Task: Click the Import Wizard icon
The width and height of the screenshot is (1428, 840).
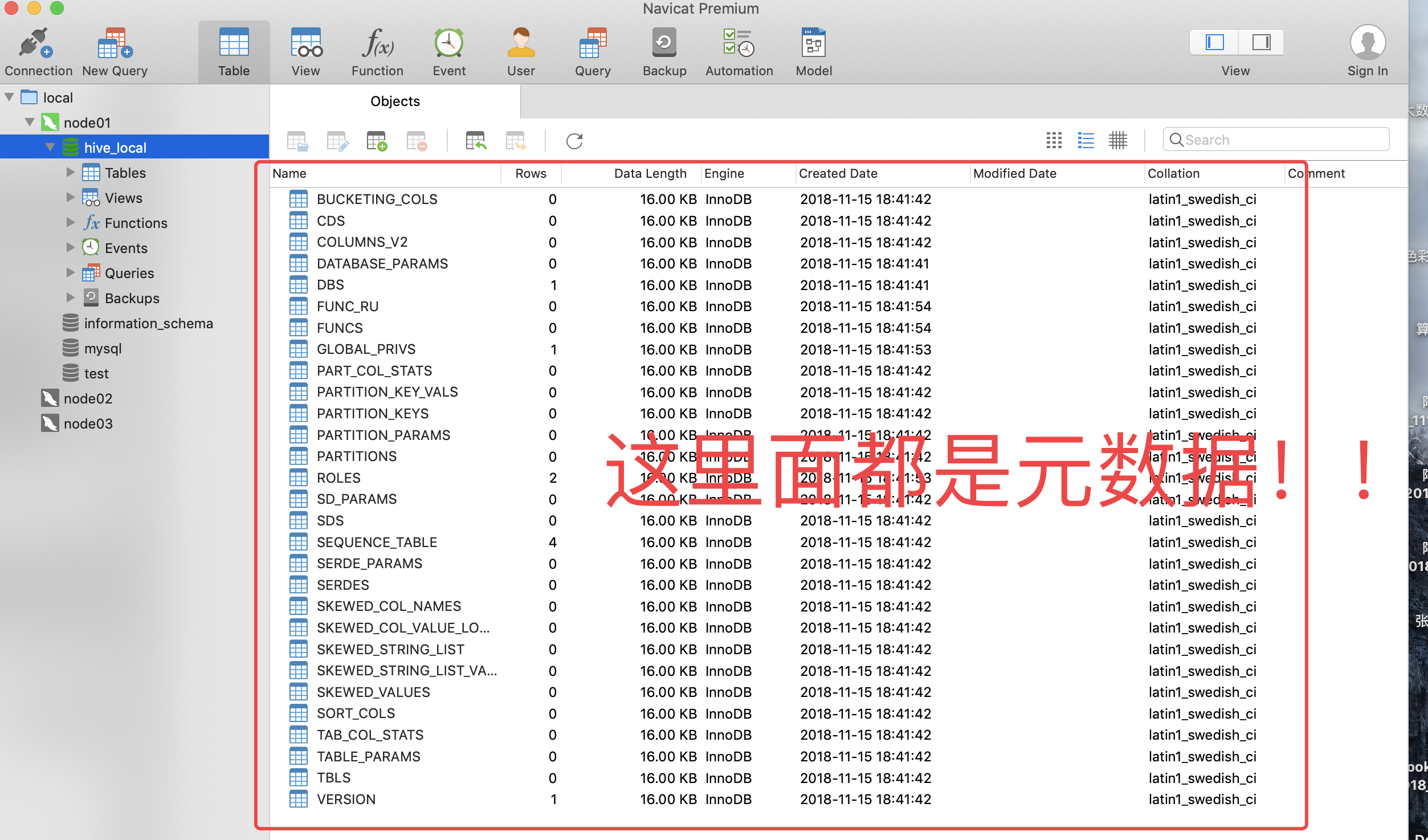Action: click(475, 141)
